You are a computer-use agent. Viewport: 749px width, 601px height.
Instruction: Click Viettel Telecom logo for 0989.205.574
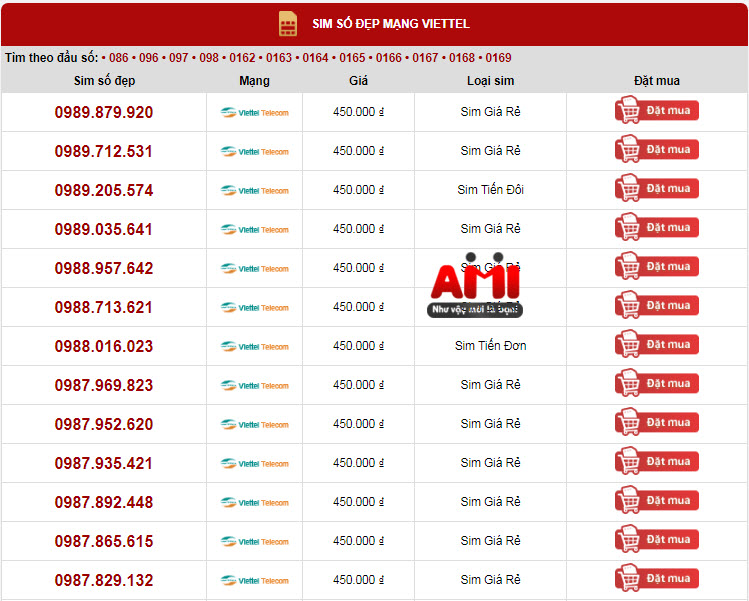tap(255, 191)
